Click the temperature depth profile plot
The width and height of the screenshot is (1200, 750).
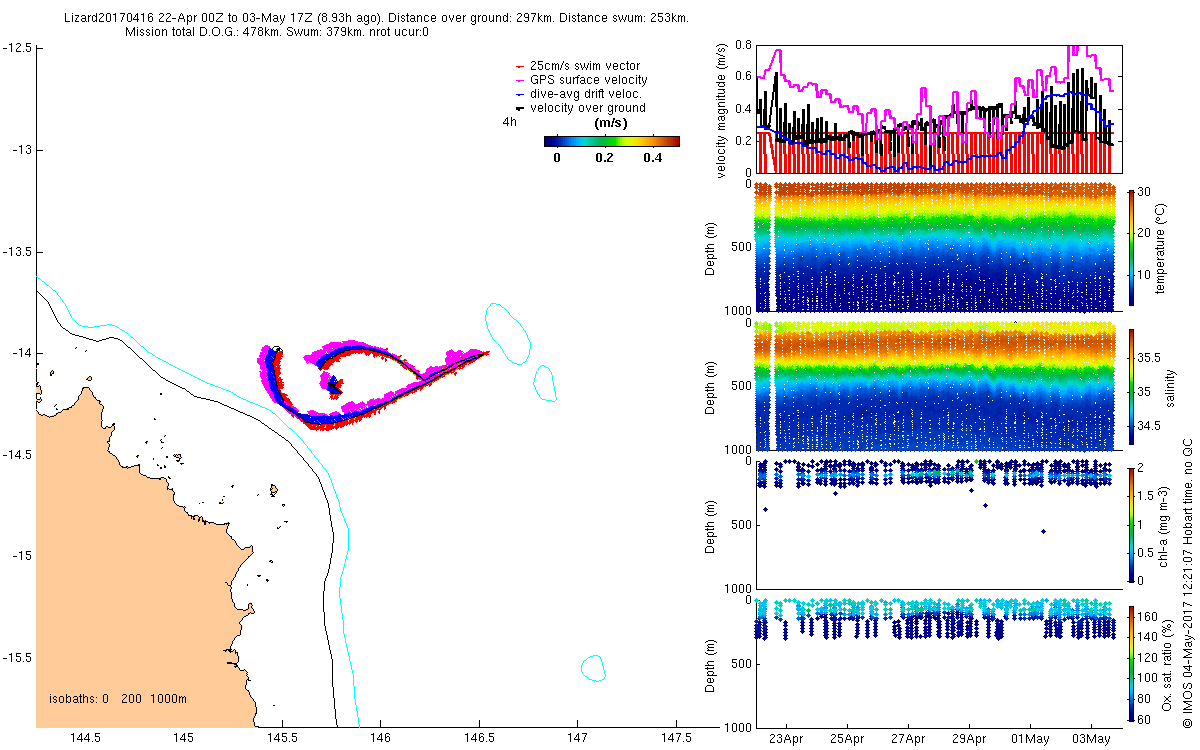pos(936,246)
